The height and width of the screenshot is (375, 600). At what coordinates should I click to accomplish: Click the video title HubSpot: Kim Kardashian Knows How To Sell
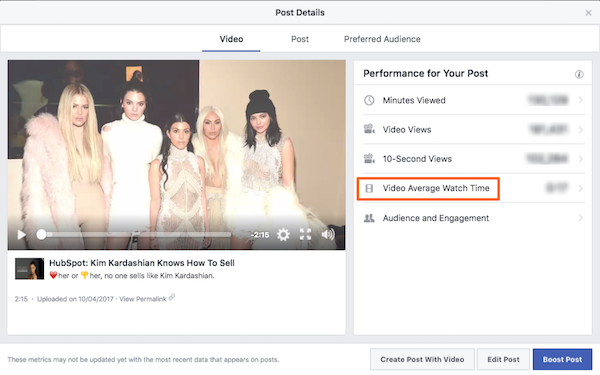click(142, 263)
